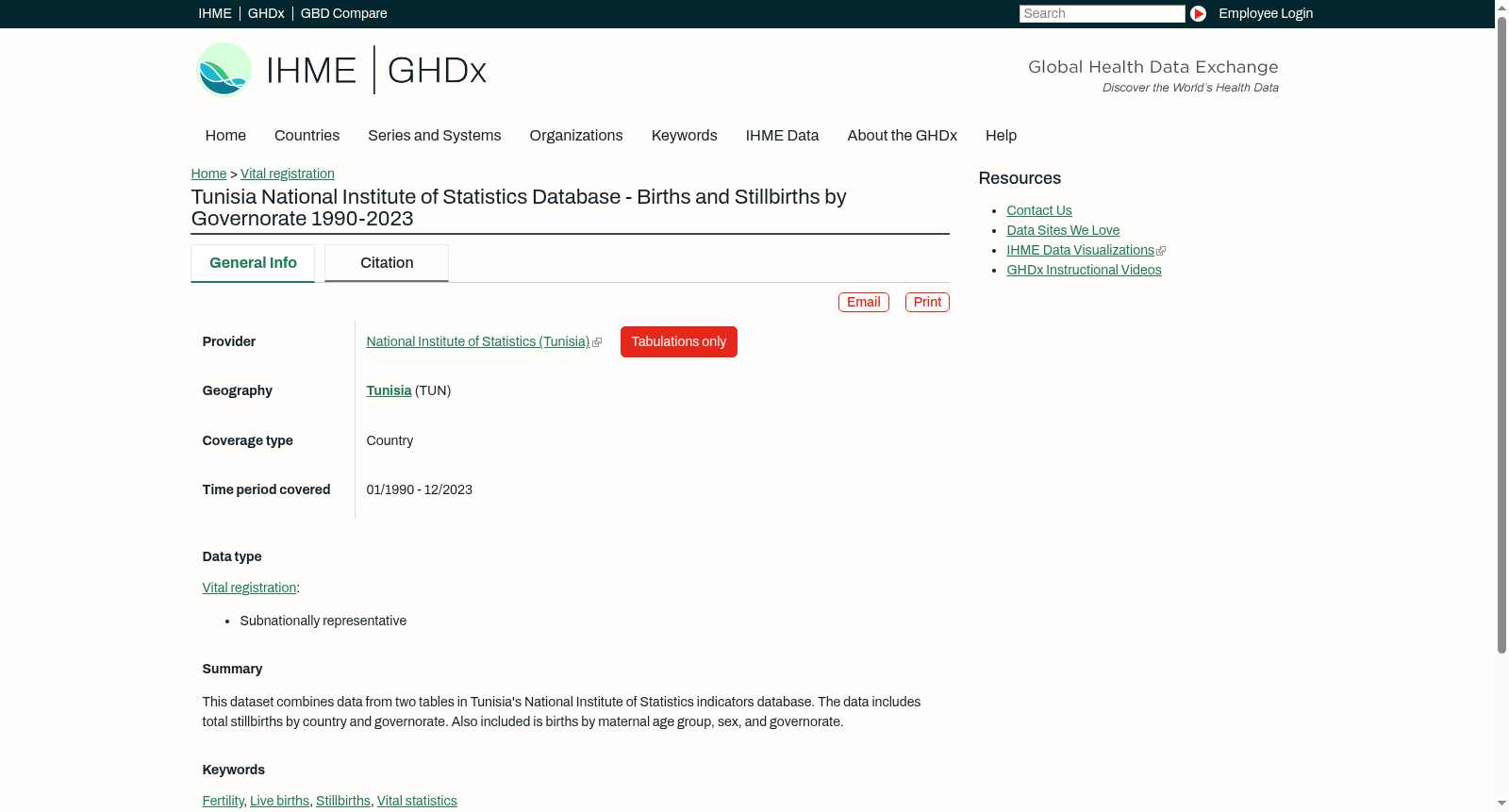
Task: Open the Keywords menu
Action: coord(684,136)
